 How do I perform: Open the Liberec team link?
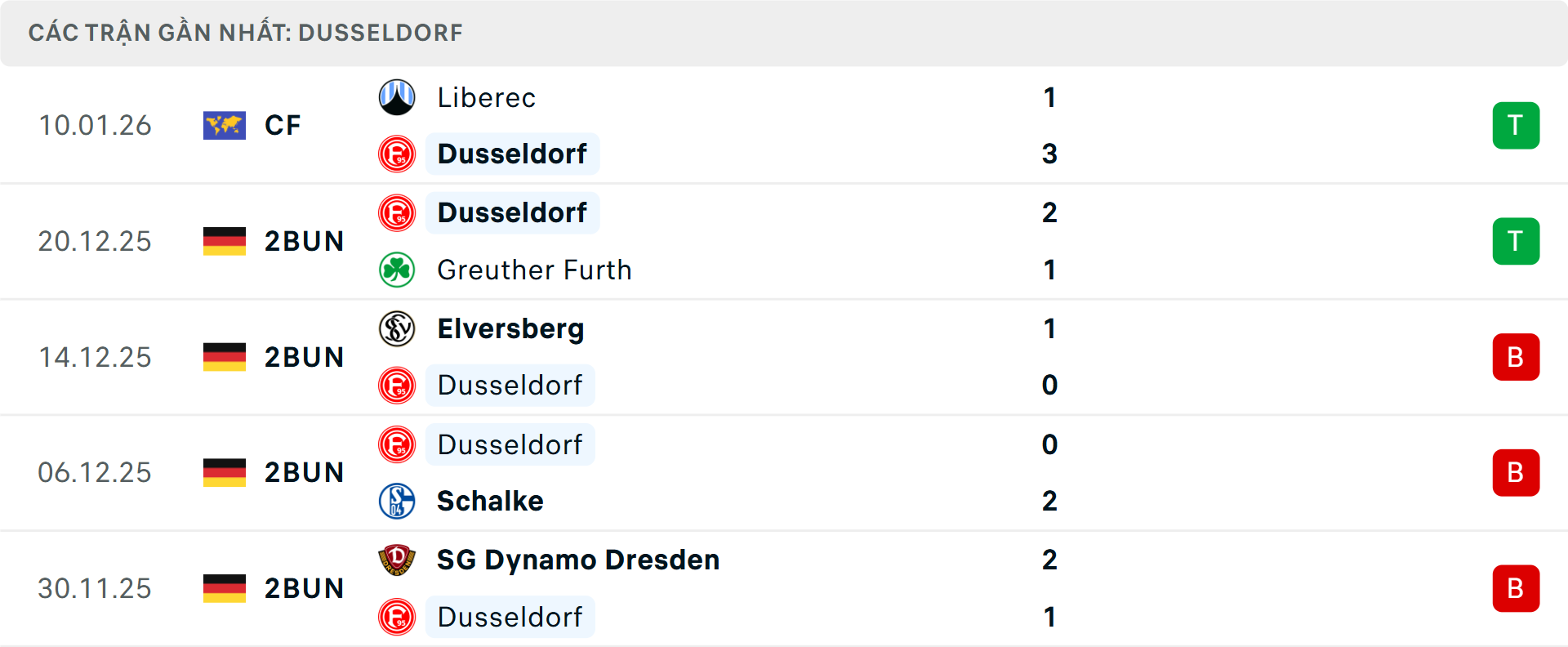pyautogui.click(x=487, y=97)
